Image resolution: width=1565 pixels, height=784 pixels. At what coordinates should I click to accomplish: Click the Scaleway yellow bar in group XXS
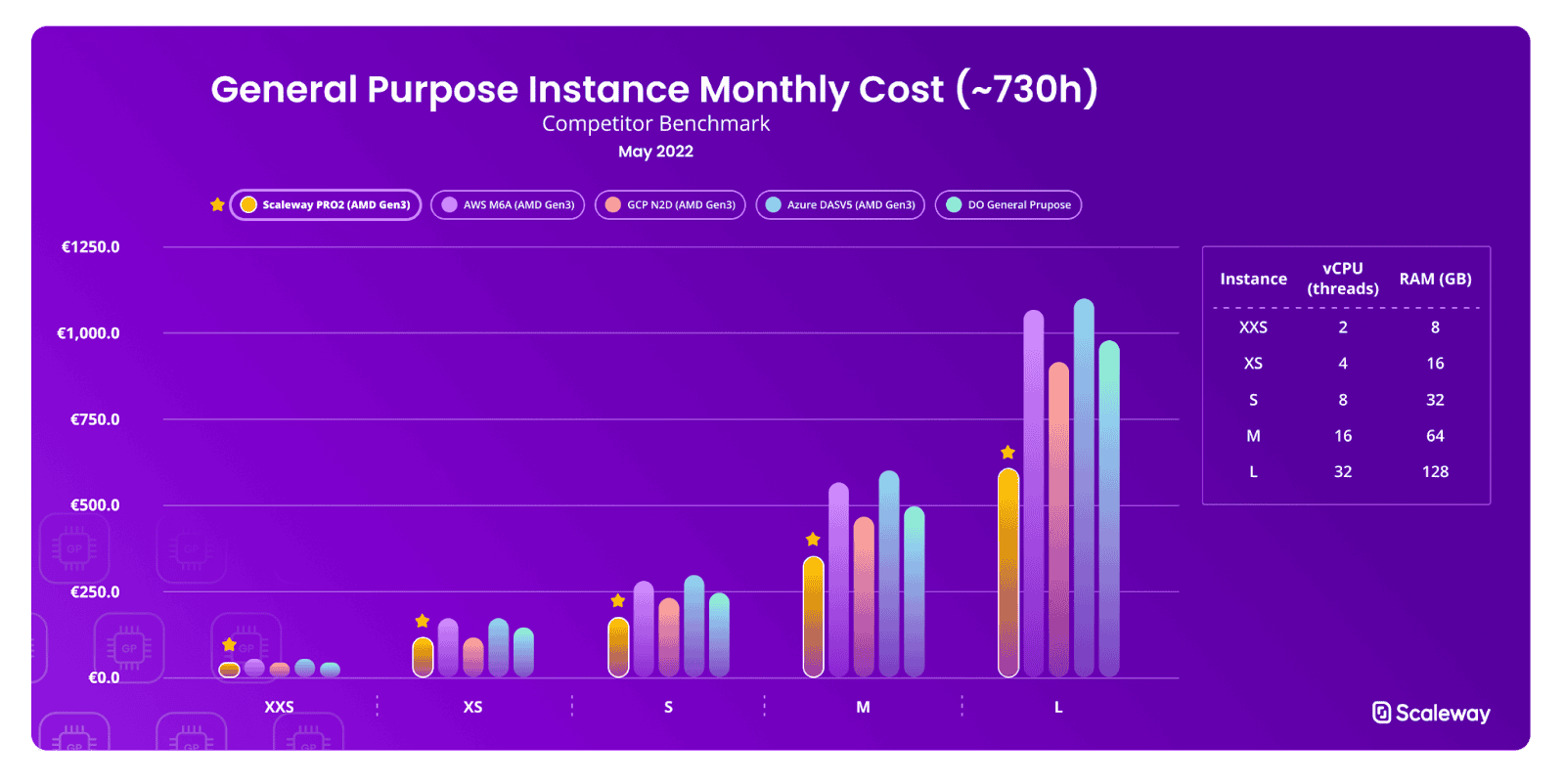pyautogui.click(x=229, y=670)
